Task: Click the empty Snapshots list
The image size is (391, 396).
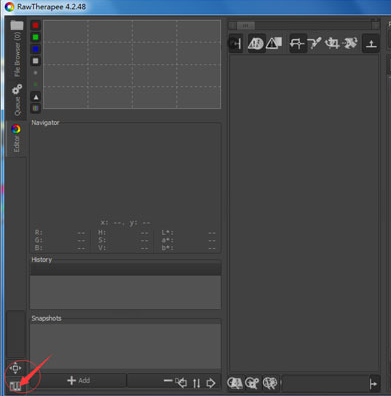Action: pos(125,346)
